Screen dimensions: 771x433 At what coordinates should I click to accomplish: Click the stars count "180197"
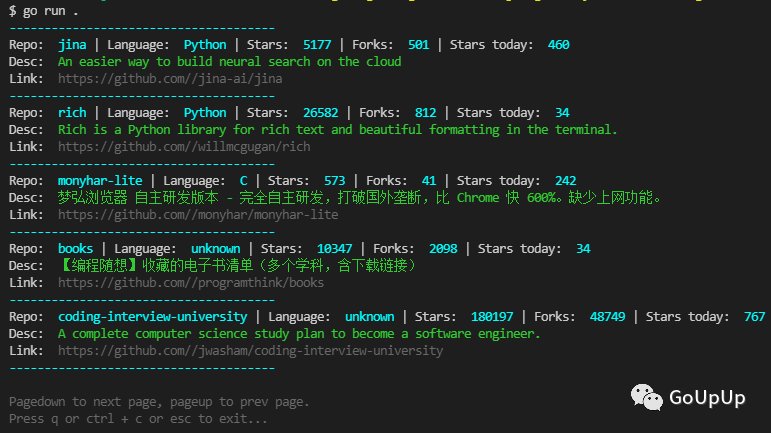click(x=492, y=317)
